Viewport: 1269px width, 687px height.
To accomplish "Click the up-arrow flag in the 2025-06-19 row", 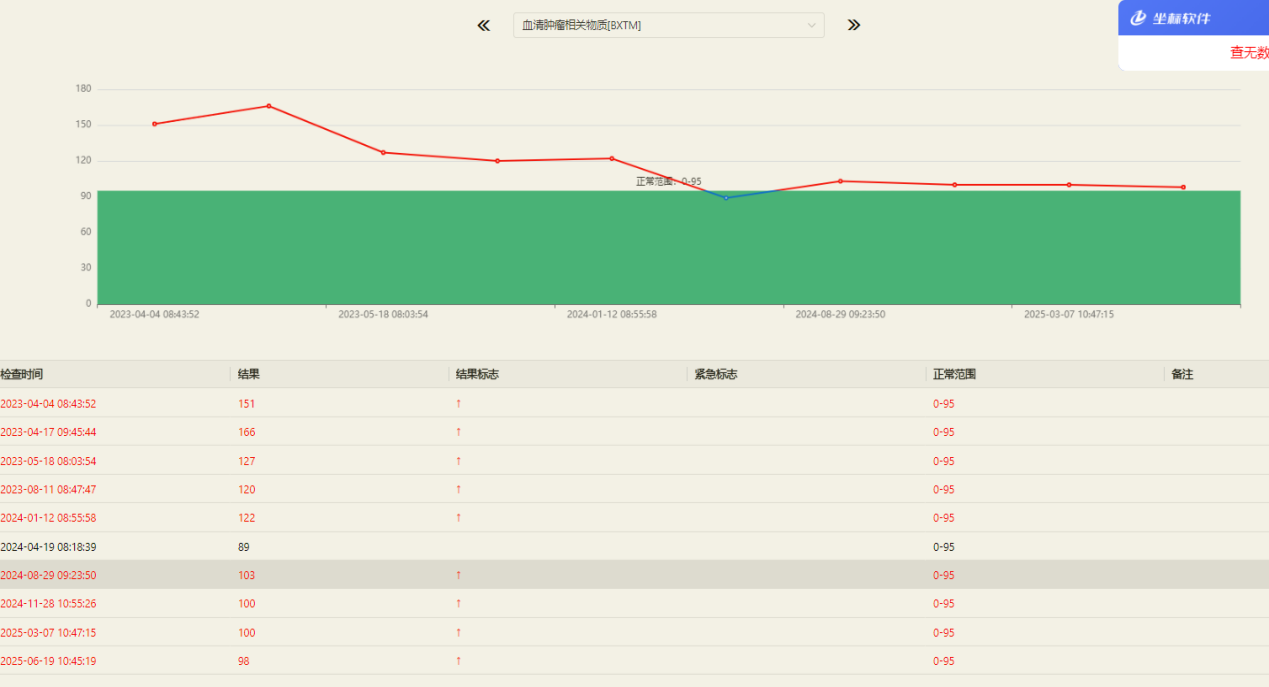I will coord(458,661).
